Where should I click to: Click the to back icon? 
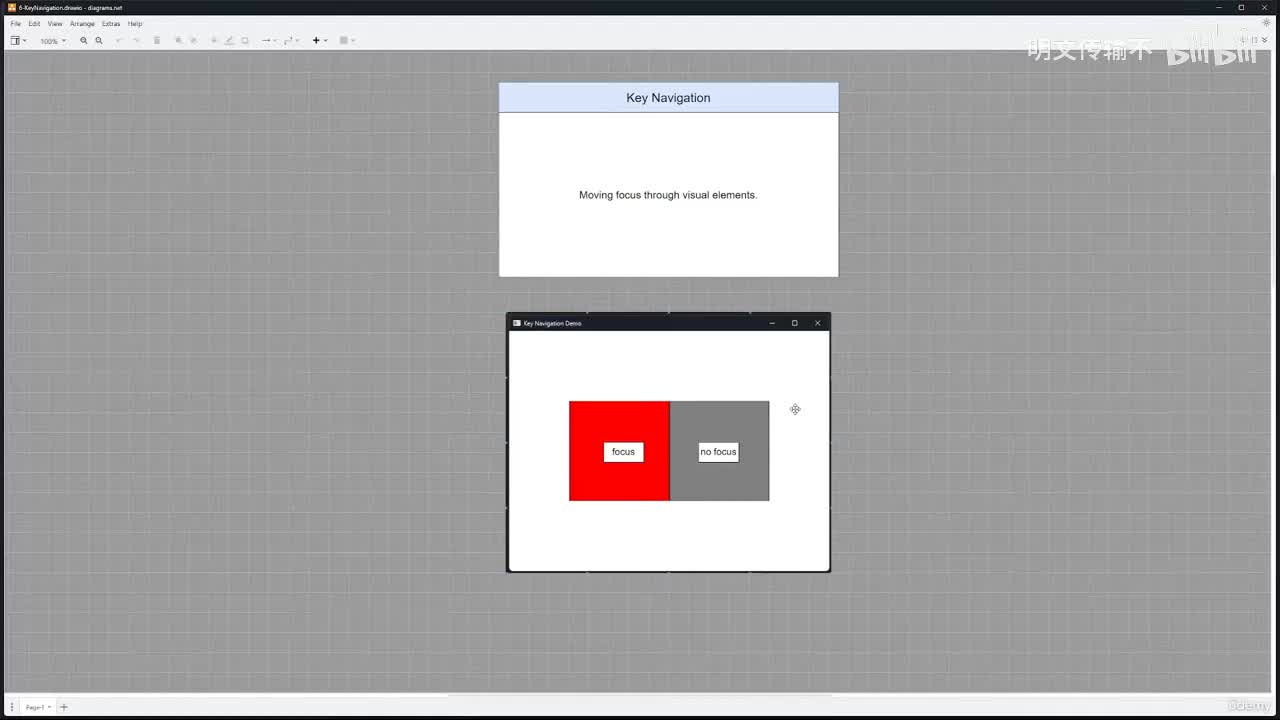(194, 41)
